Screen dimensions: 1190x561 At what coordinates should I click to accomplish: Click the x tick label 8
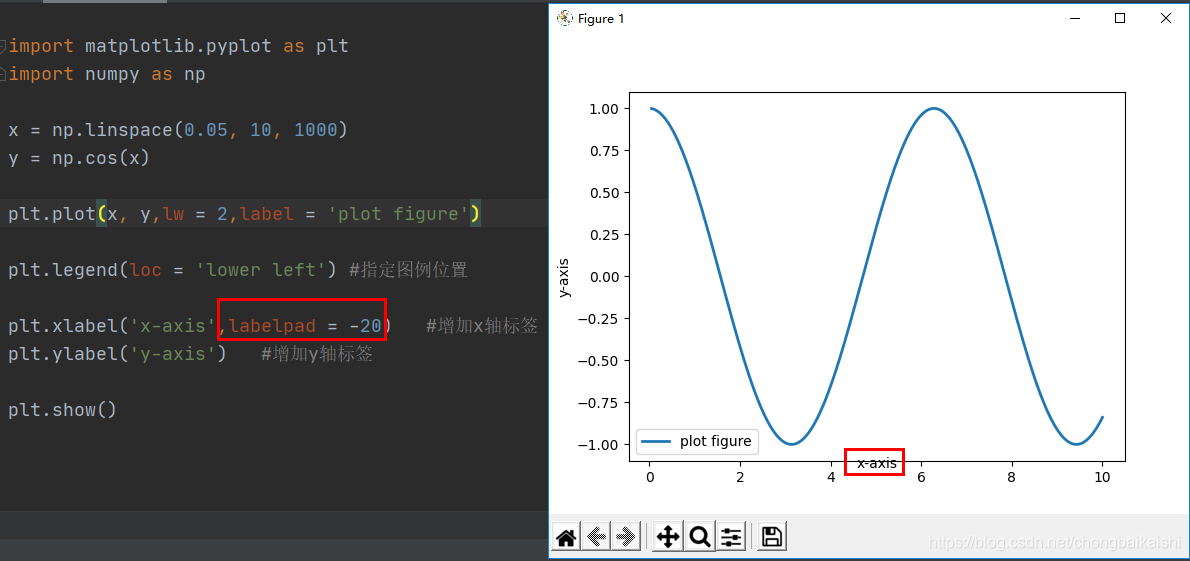tap(1012, 477)
